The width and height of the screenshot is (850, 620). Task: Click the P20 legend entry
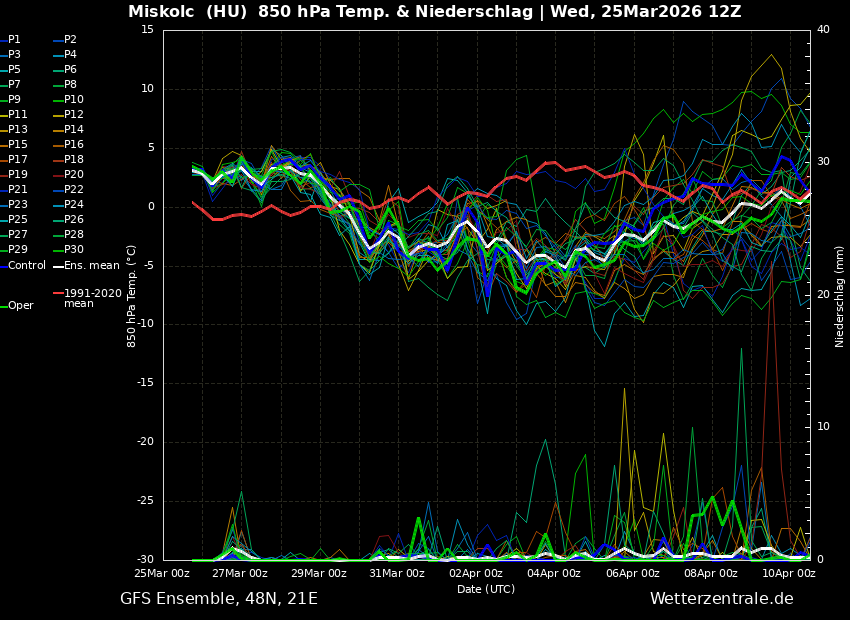[x=73, y=175]
